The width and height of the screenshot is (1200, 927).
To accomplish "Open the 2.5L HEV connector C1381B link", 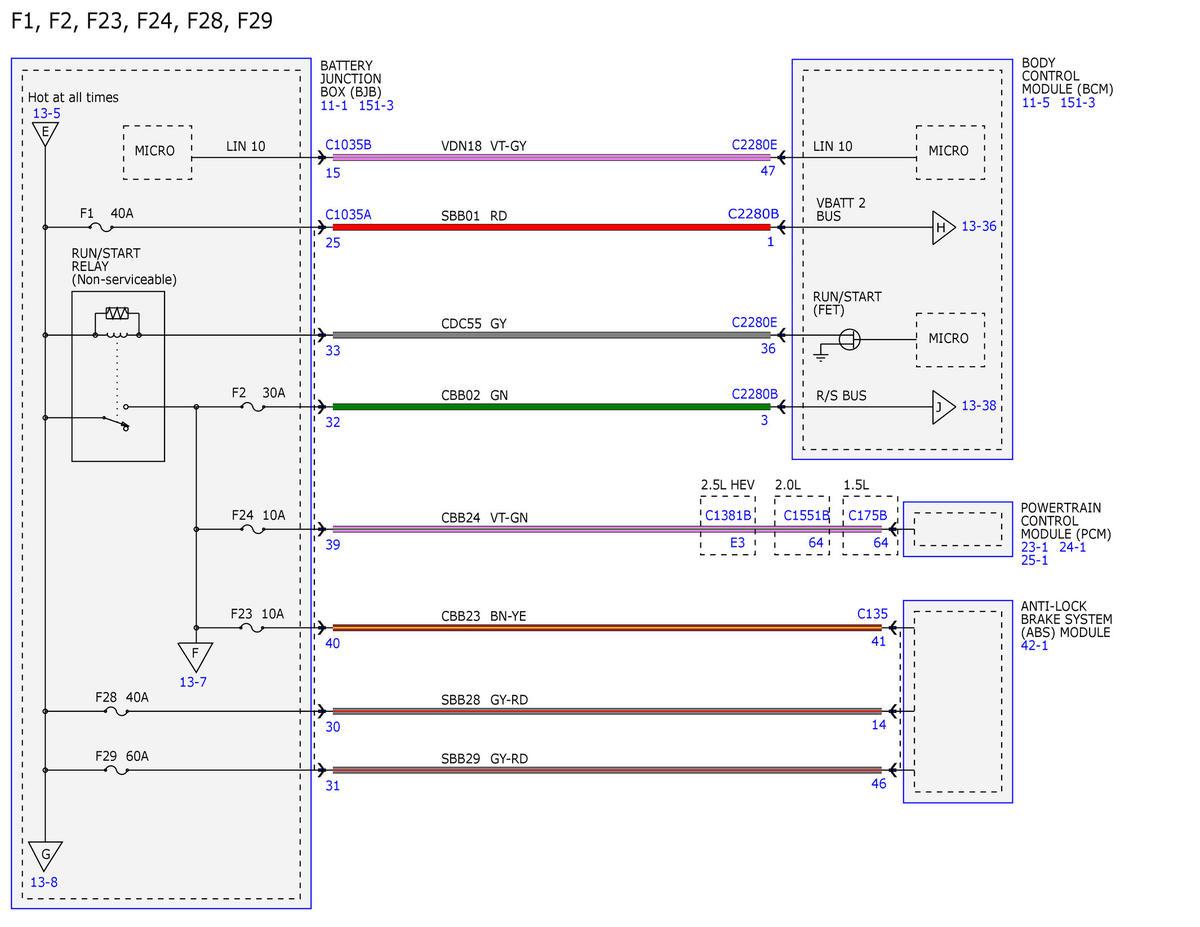I will click(x=728, y=516).
